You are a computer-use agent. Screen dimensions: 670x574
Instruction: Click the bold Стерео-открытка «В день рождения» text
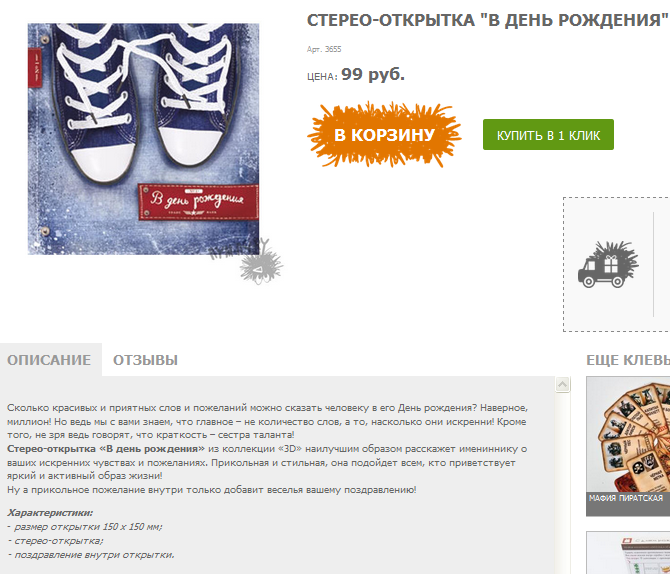(106, 449)
